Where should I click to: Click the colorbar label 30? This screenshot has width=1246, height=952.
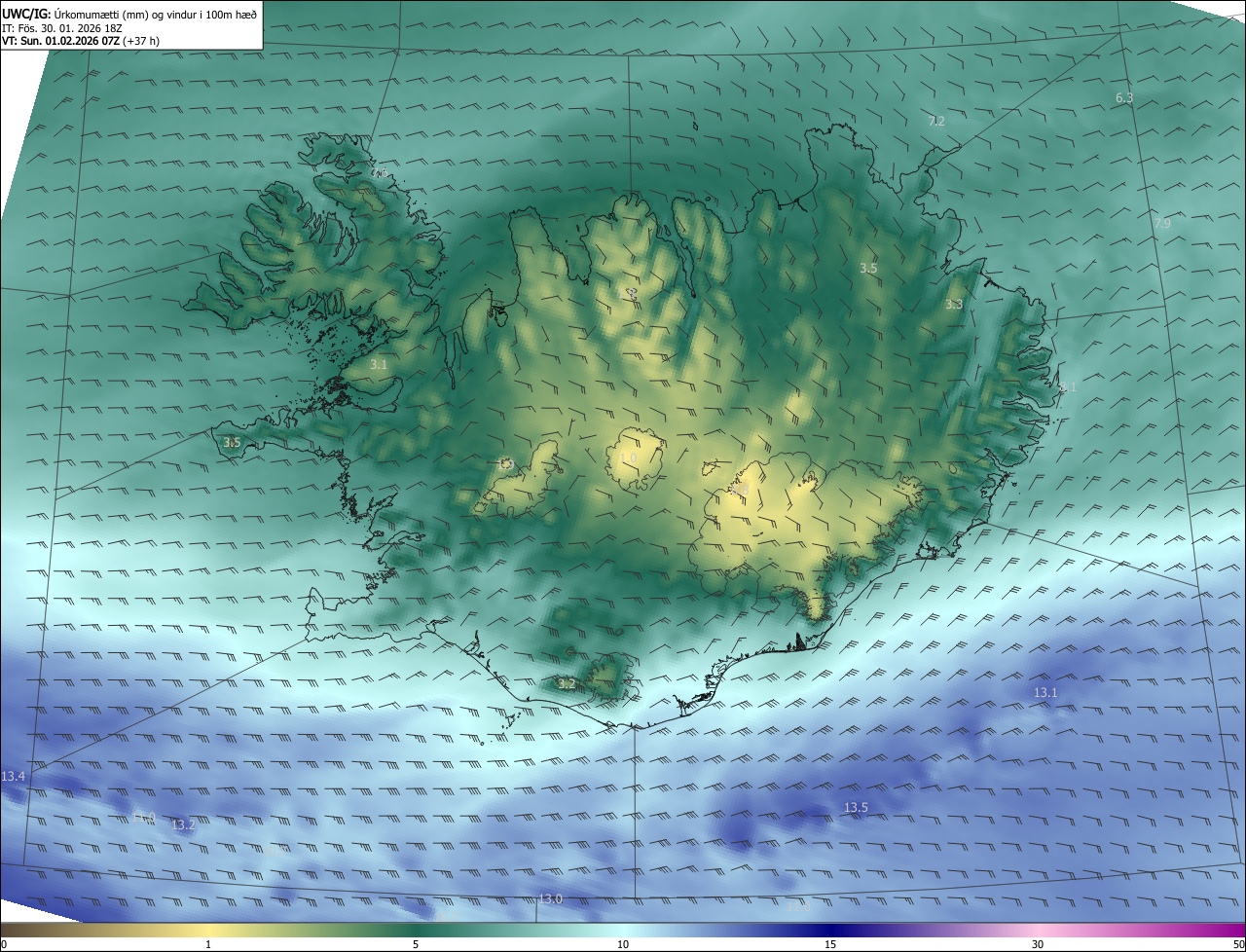[x=1038, y=944]
